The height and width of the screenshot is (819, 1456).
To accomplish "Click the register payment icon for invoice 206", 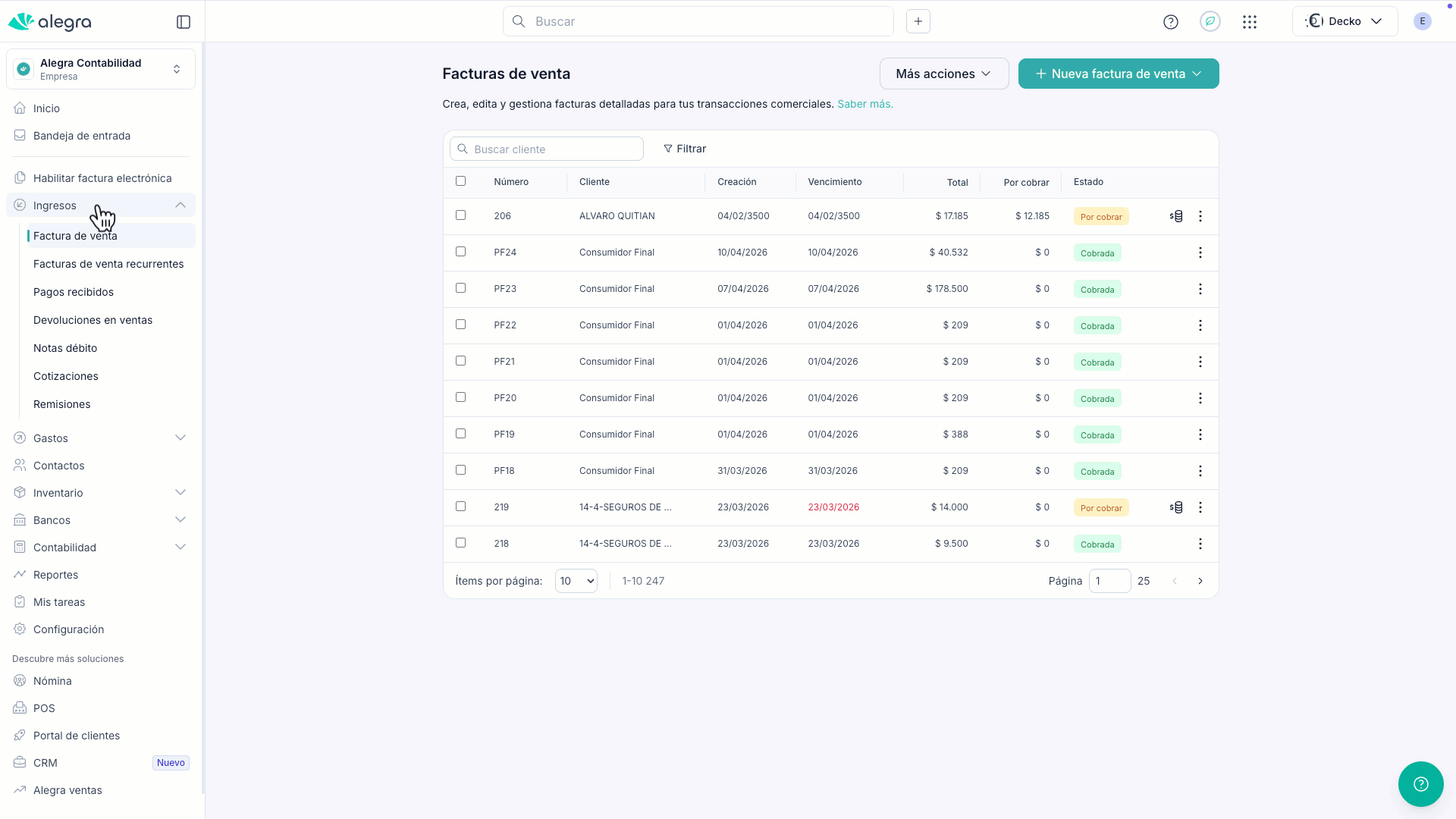I will 1176,216.
